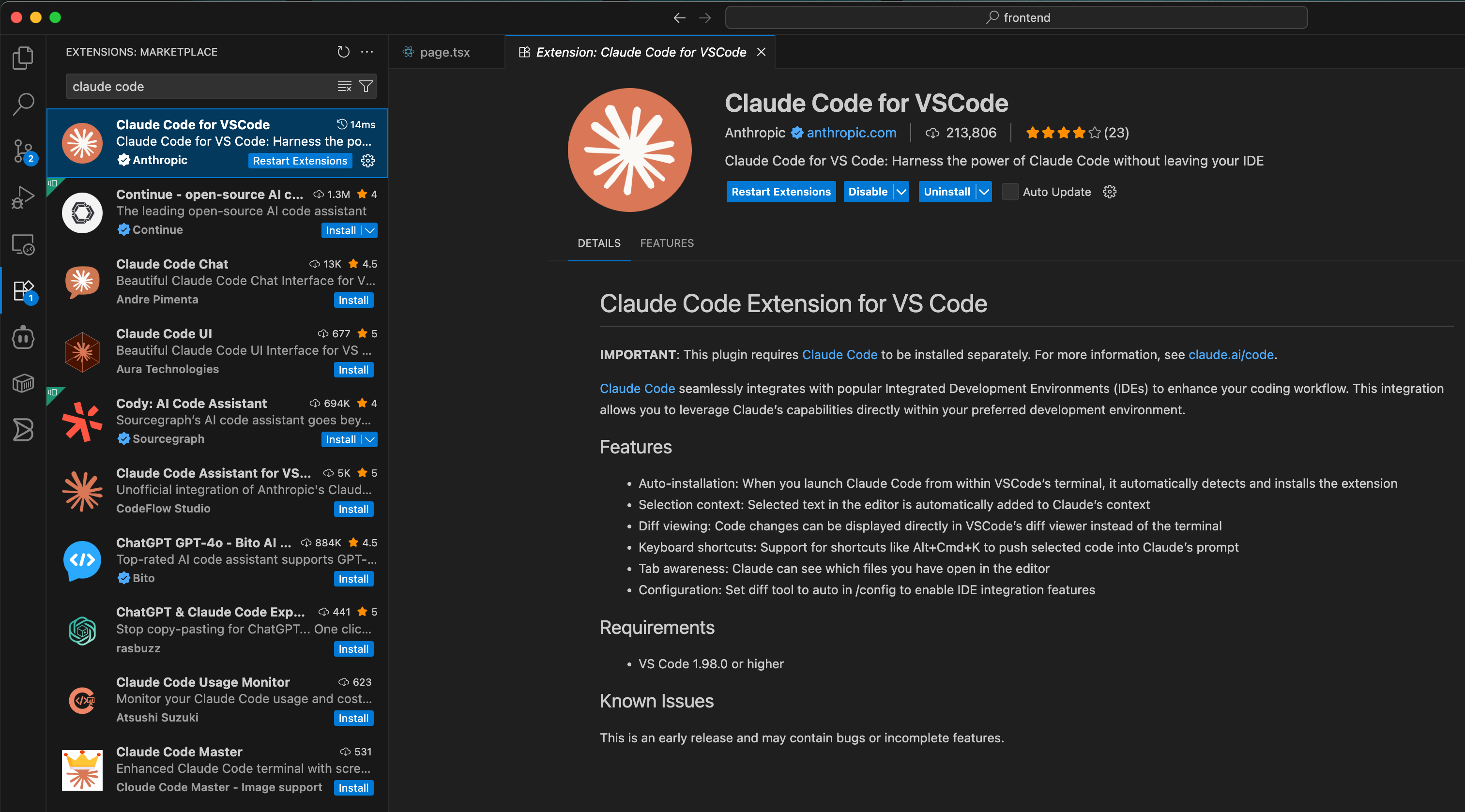
Task: Expand the Disable button dropdown arrow
Action: point(901,192)
